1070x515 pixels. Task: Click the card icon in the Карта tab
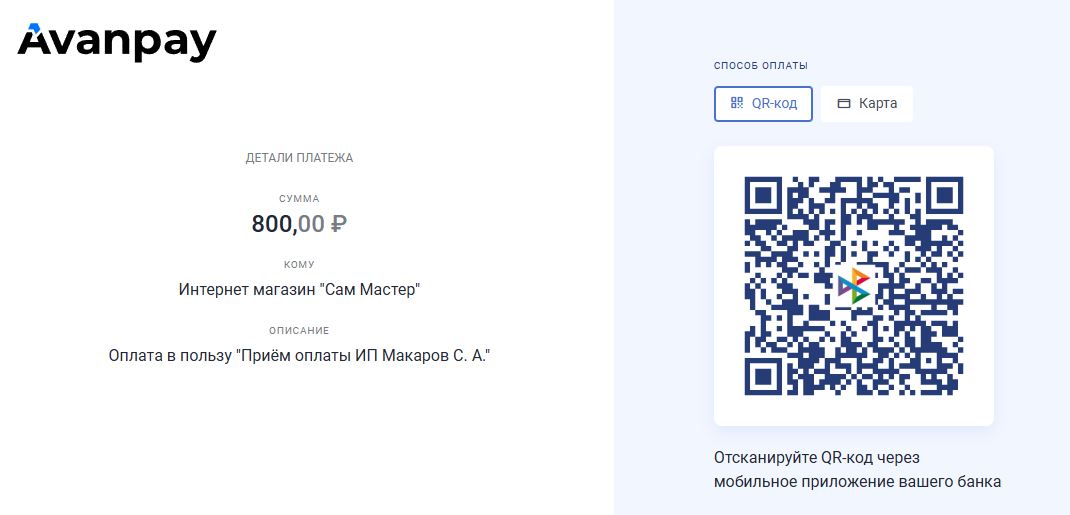click(844, 104)
